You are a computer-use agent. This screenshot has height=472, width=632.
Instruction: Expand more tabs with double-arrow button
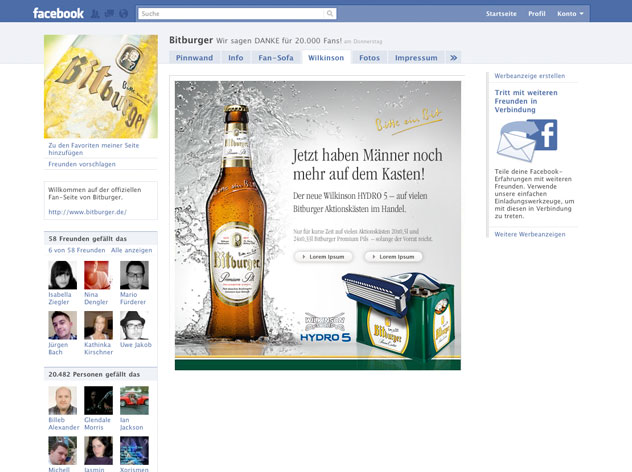coord(453,58)
